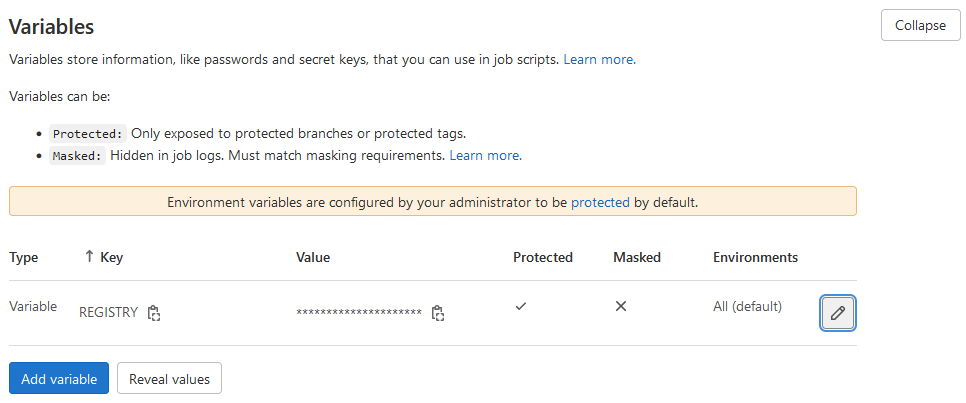Collapse the Variables section

click(x=920, y=25)
